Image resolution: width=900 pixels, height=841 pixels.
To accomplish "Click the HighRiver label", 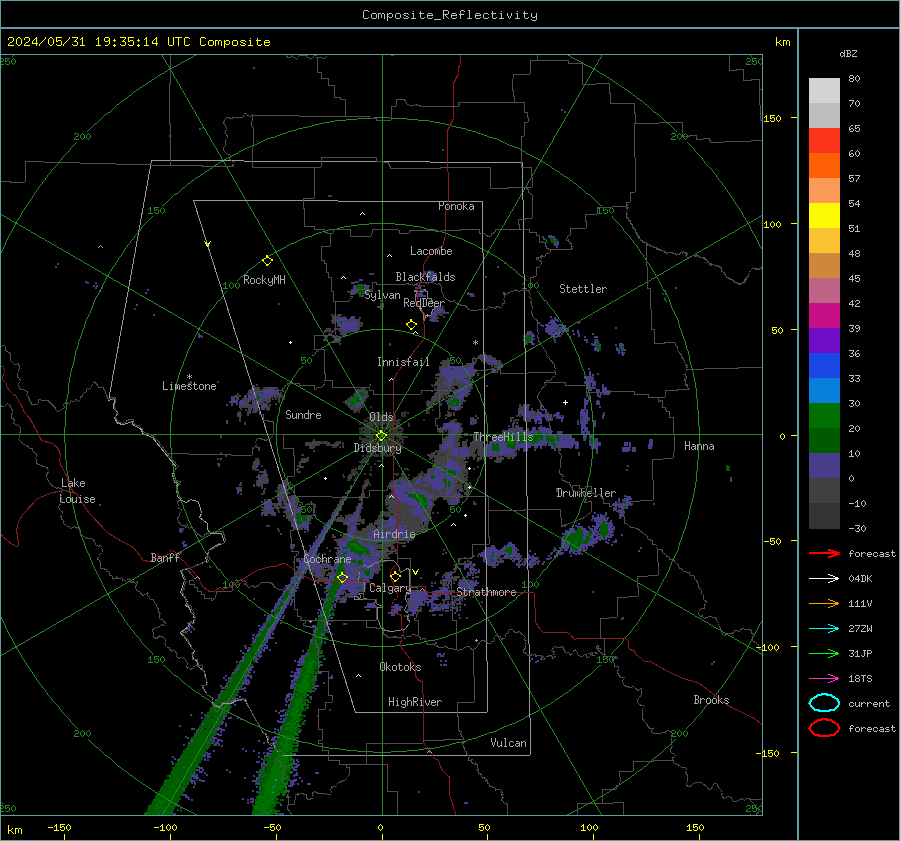I will [415, 702].
